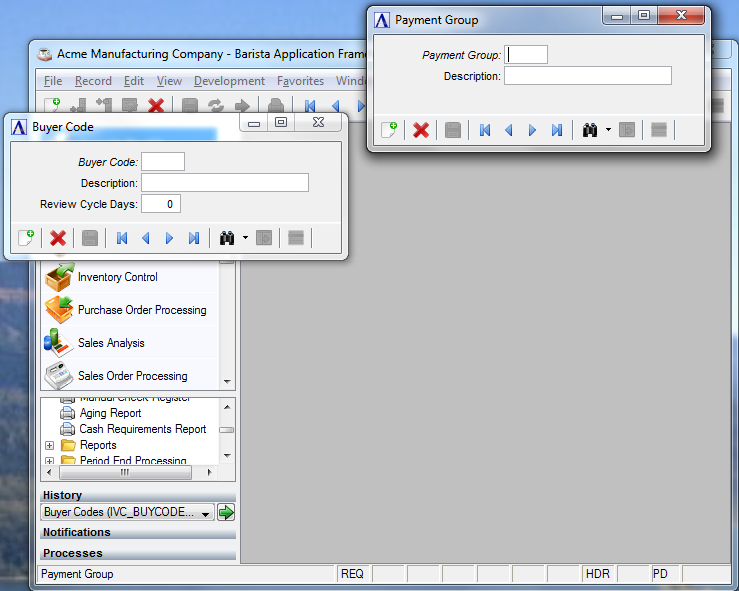Expand the Notifications section
Image resolution: width=739 pixels, height=591 pixels.
(x=138, y=533)
